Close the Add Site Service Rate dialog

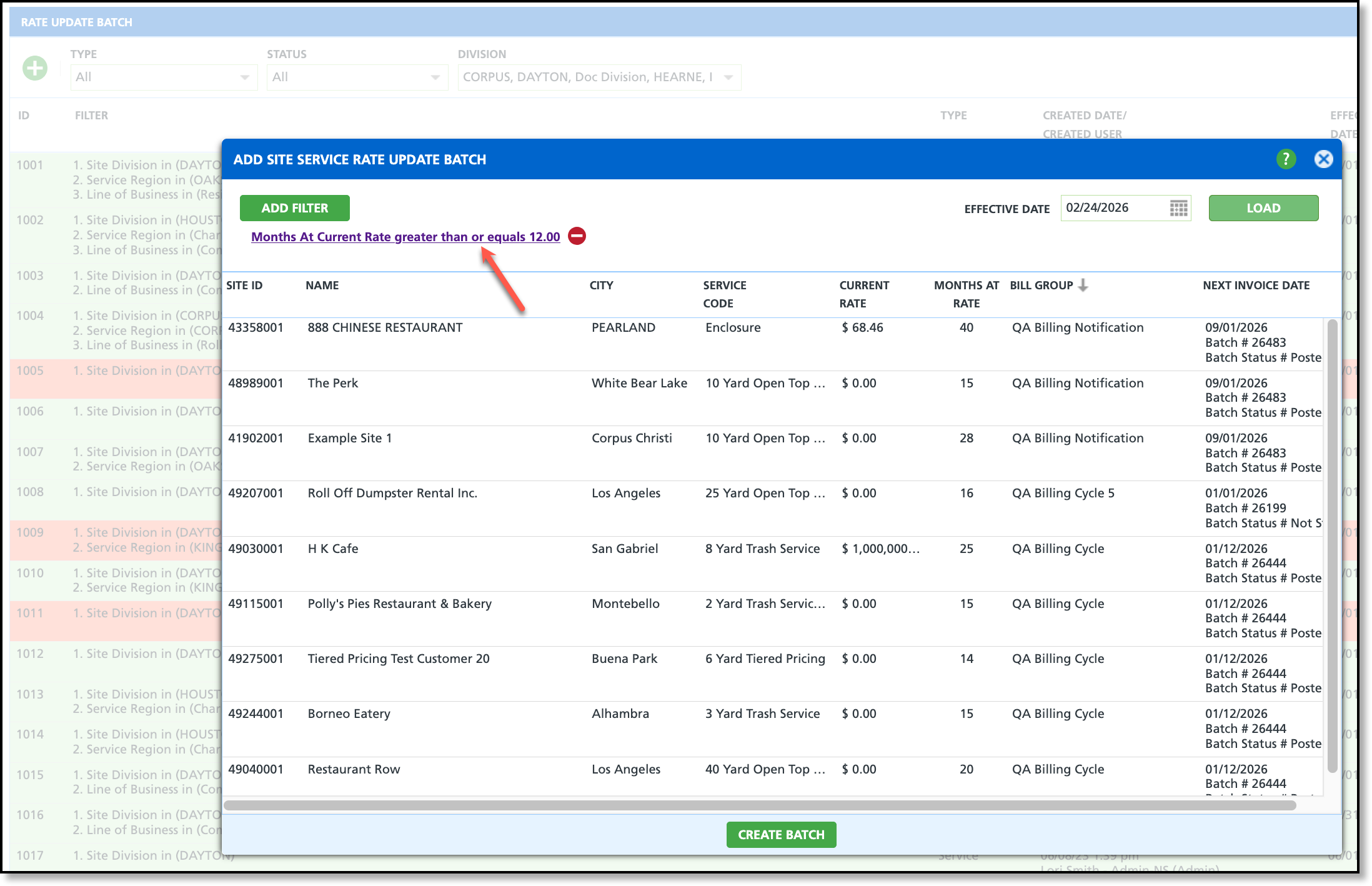point(1323,159)
